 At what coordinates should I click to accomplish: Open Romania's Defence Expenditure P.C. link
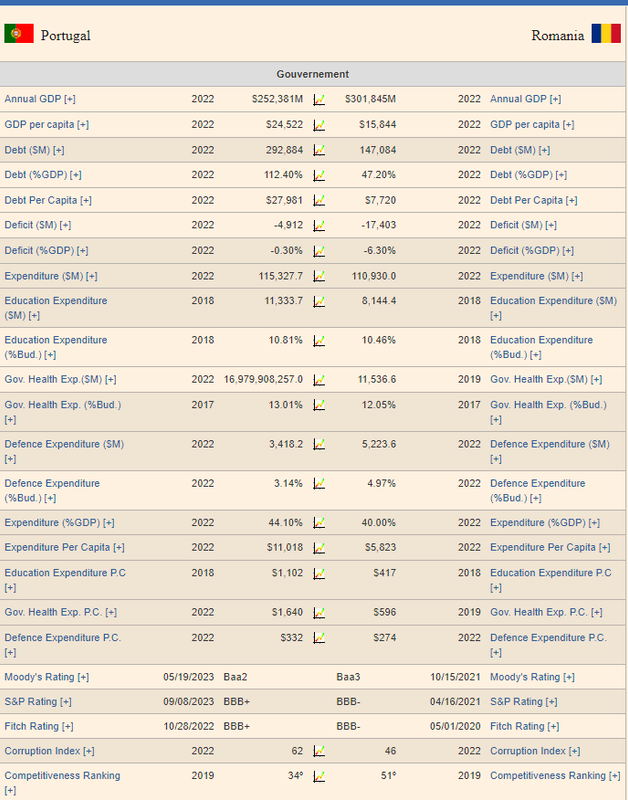(x=548, y=644)
